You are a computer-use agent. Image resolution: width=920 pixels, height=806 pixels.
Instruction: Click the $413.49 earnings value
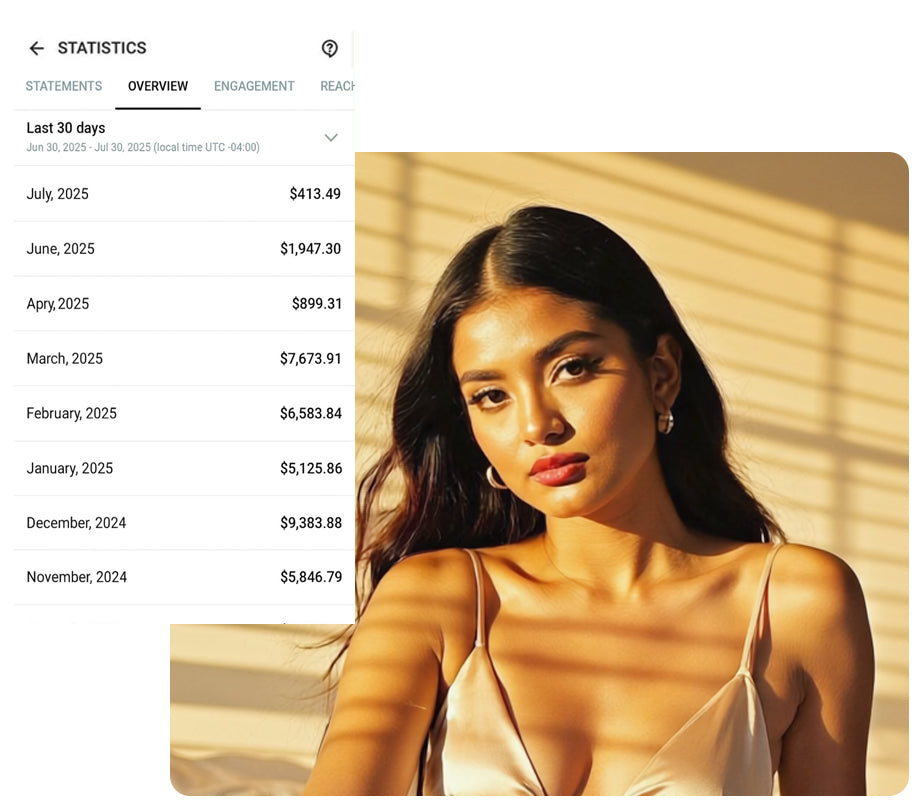(x=315, y=194)
